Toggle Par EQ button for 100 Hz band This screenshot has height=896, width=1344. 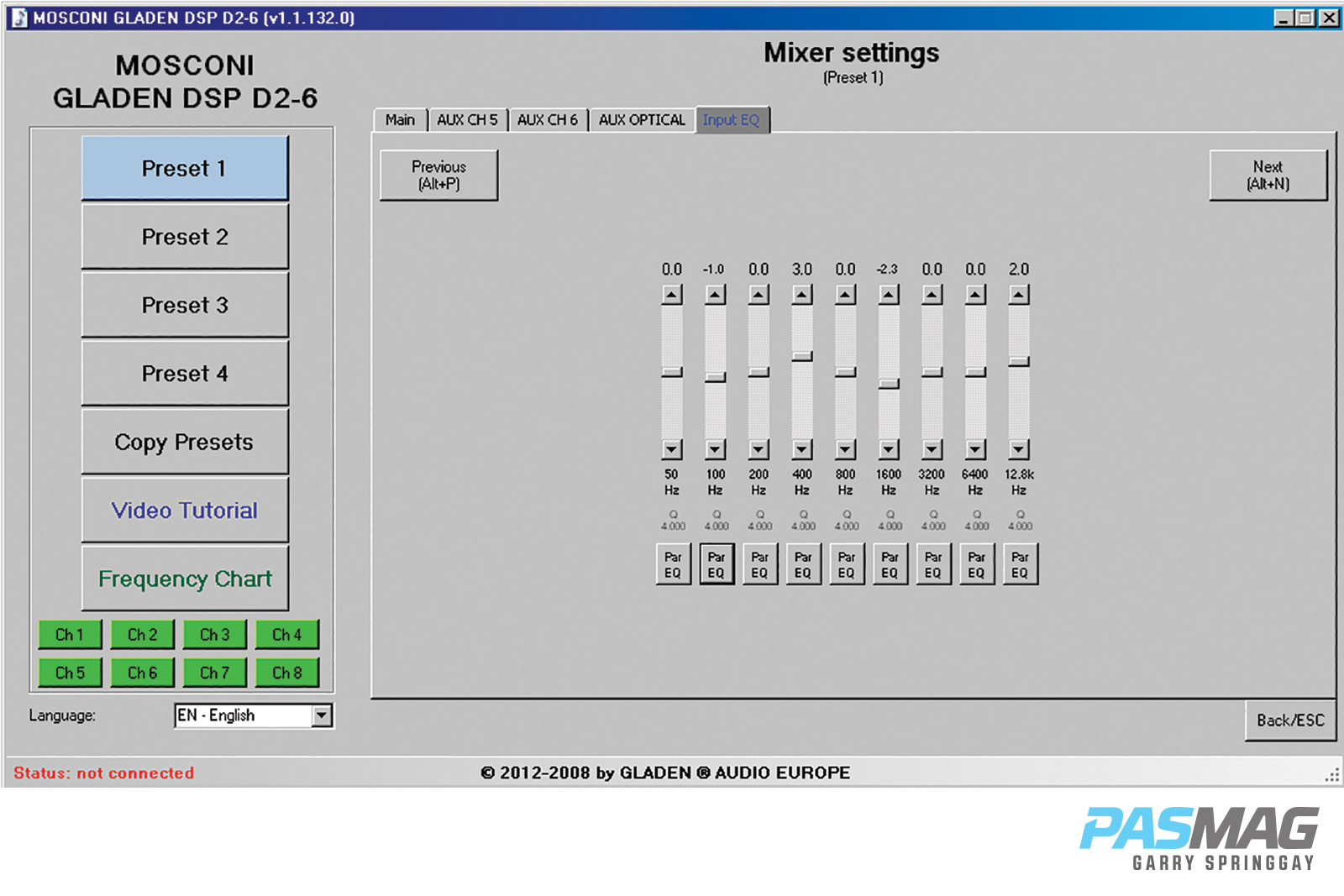(717, 564)
